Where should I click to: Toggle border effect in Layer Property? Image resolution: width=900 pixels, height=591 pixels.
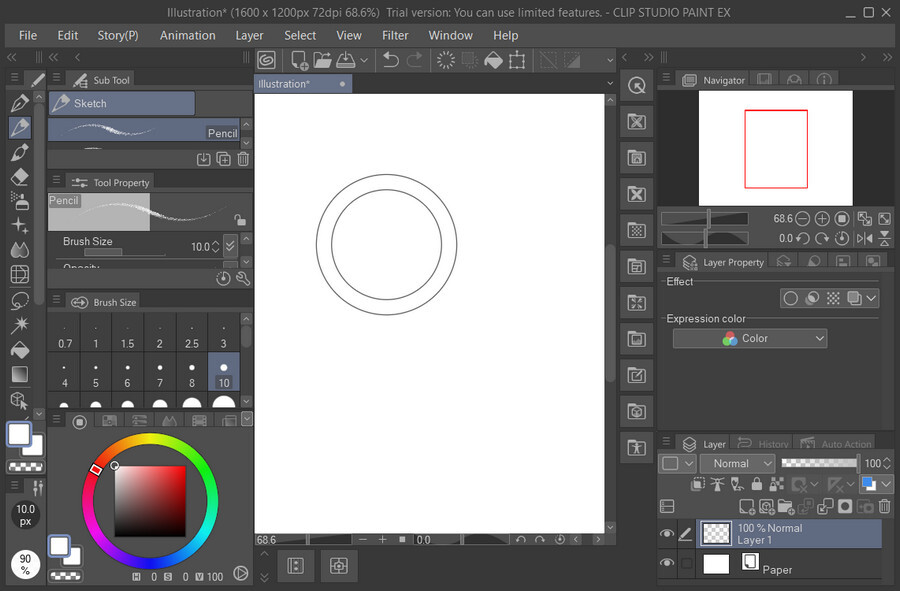pos(790,298)
